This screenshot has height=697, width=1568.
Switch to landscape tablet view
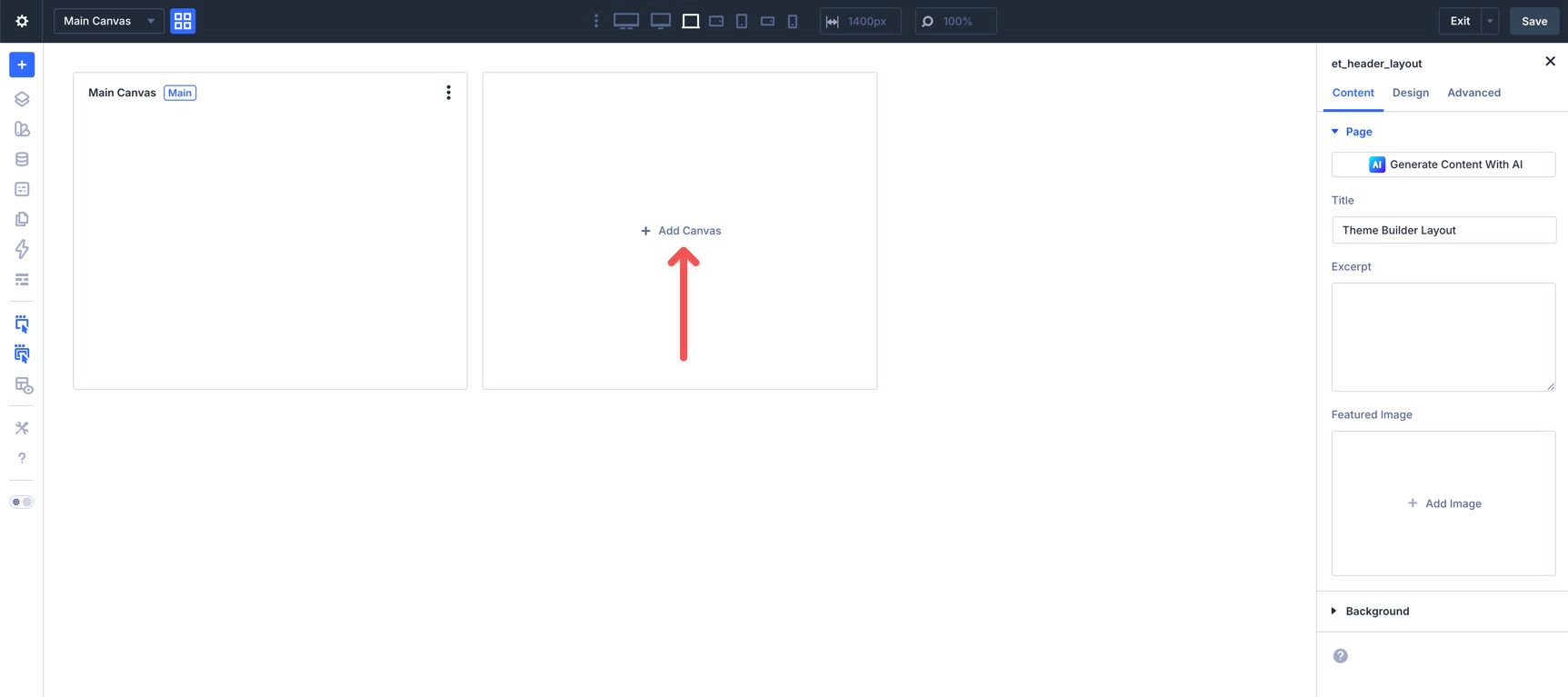tap(716, 21)
